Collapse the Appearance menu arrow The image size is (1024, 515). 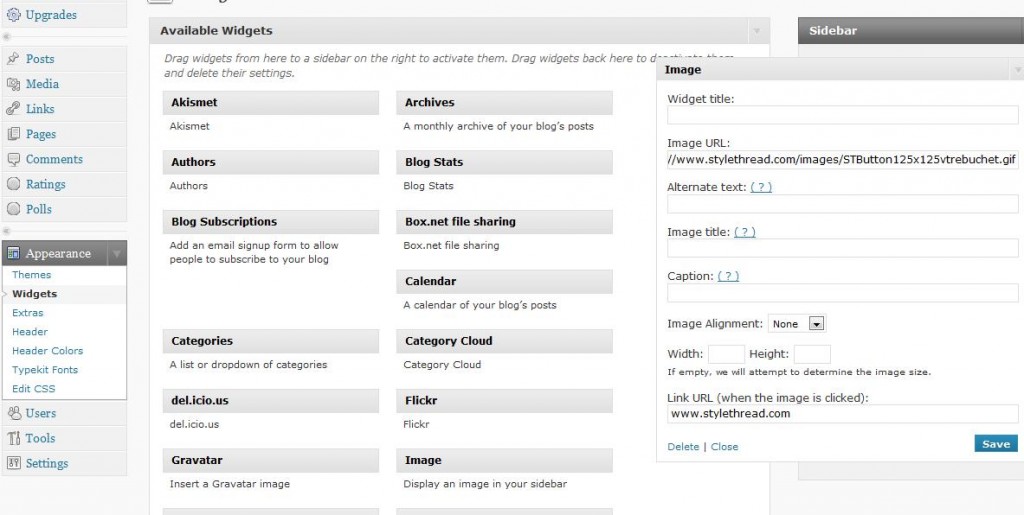tap(117, 254)
